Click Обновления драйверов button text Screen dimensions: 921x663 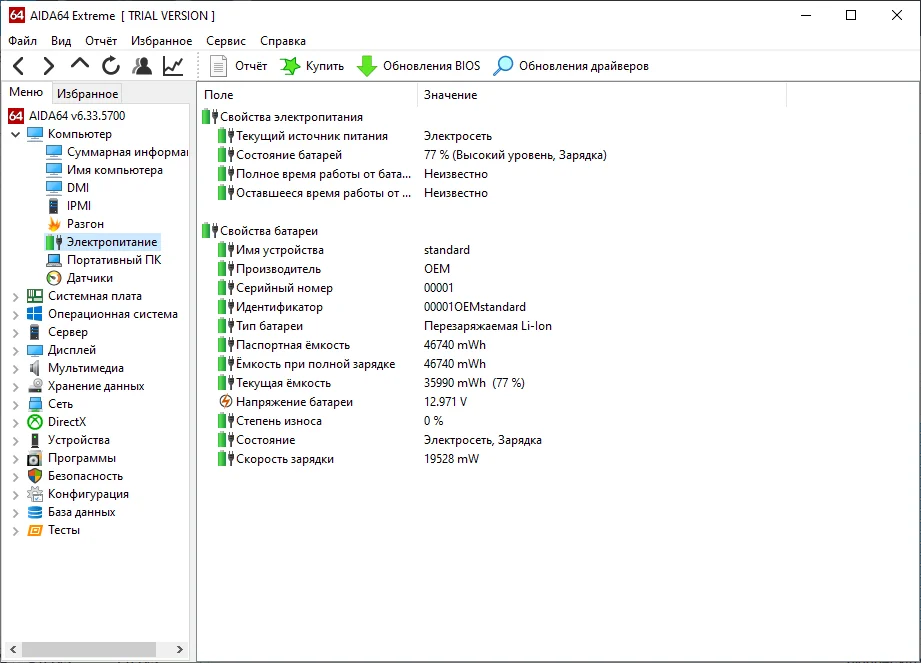pos(584,66)
